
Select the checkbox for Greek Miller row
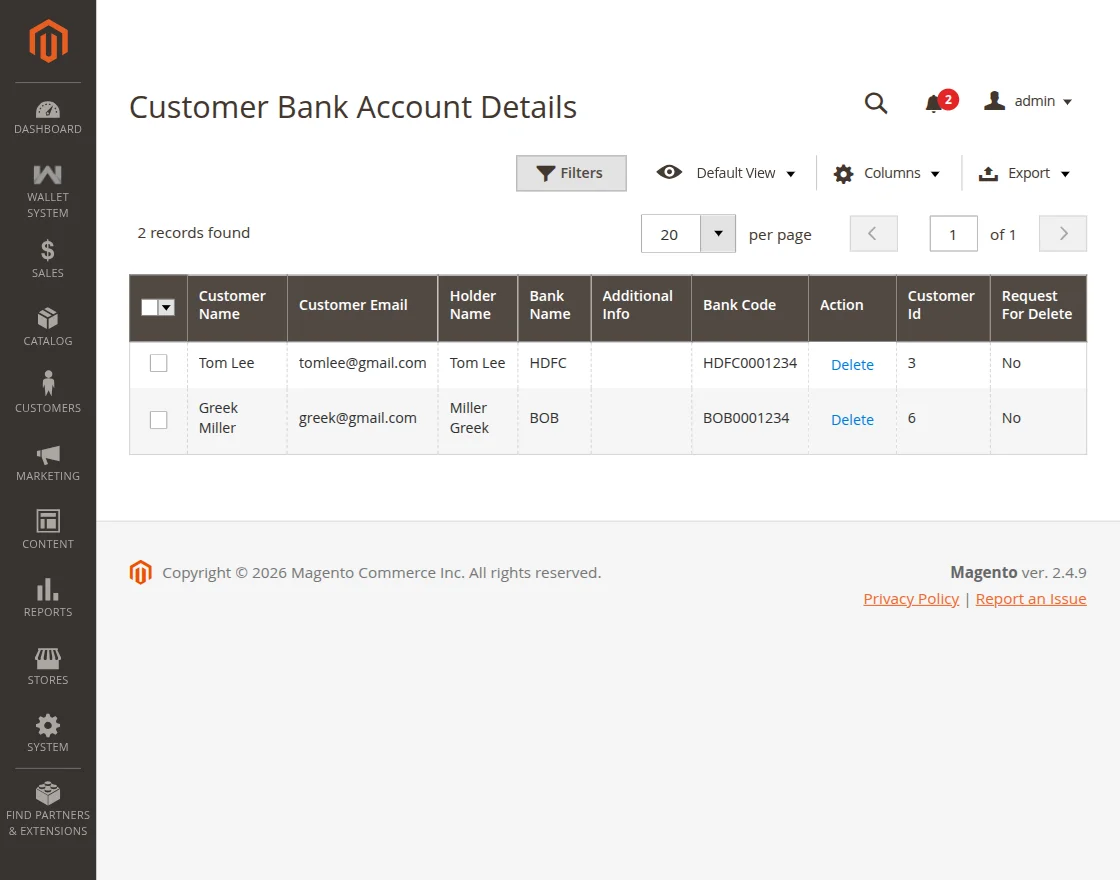pyautogui.click(x=159, y=420)
